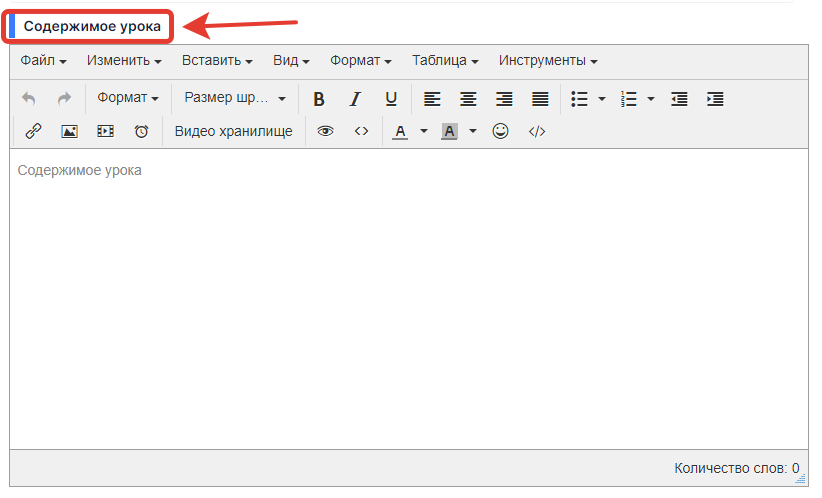Justify the text
Screen dimensions: 822x498
tap(540, 99)
